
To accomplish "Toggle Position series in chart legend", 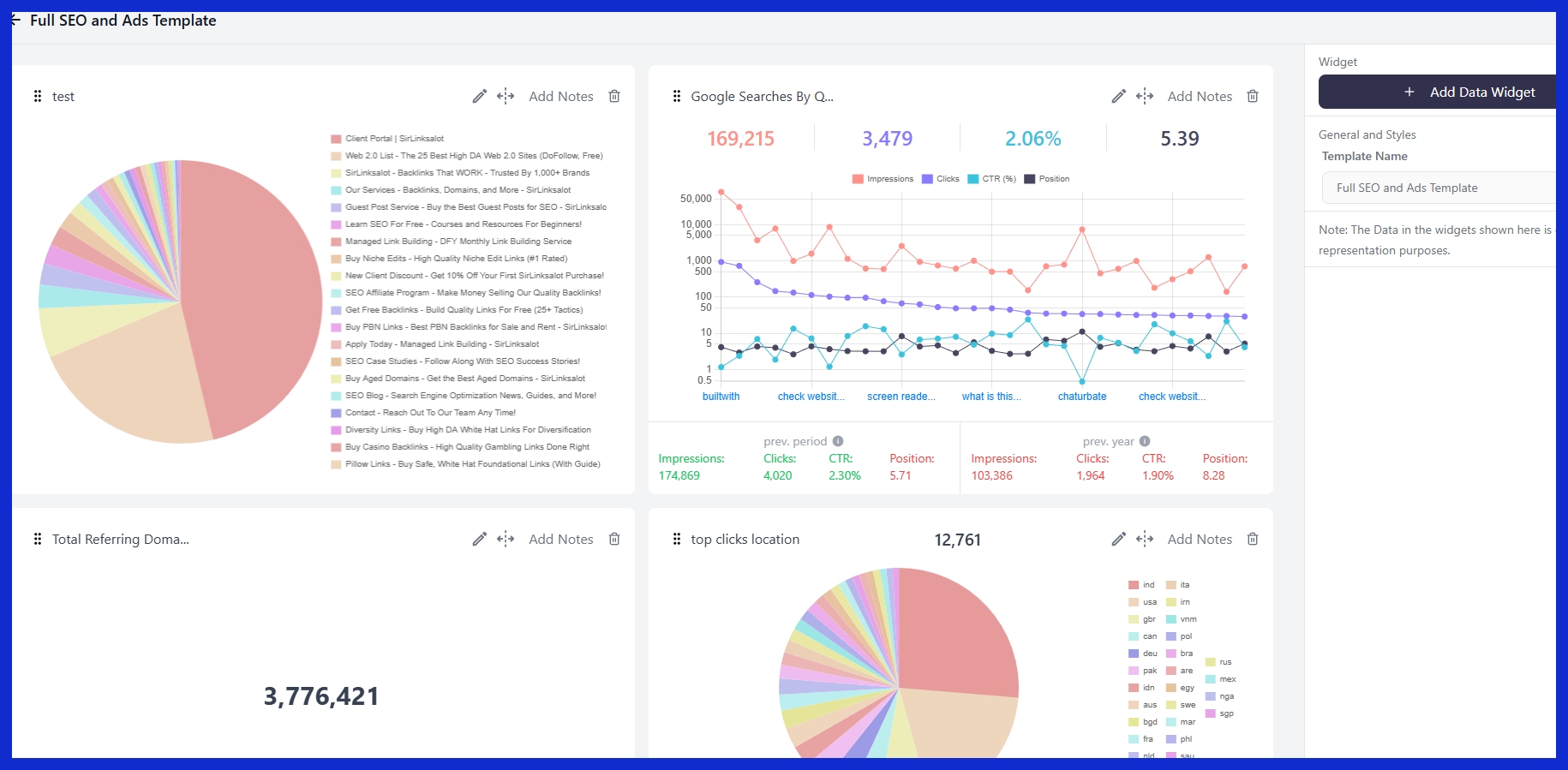I will point(1047,179).
